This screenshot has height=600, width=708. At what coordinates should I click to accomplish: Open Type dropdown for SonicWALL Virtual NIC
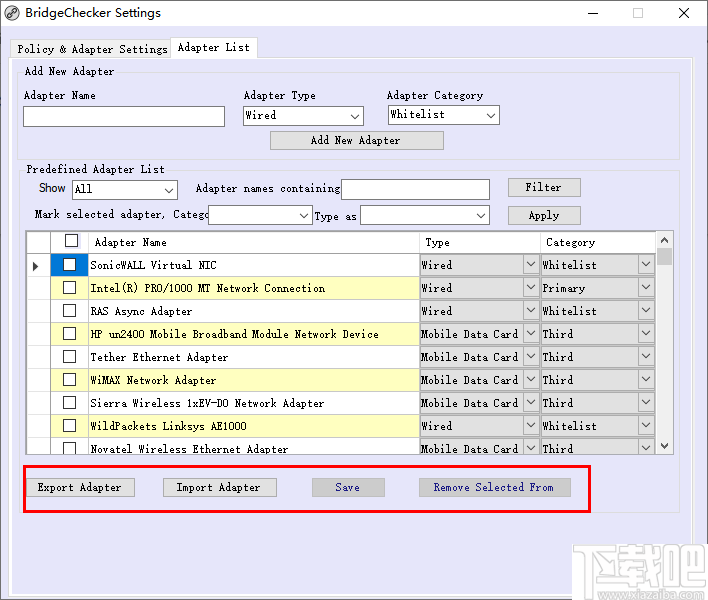531,265
